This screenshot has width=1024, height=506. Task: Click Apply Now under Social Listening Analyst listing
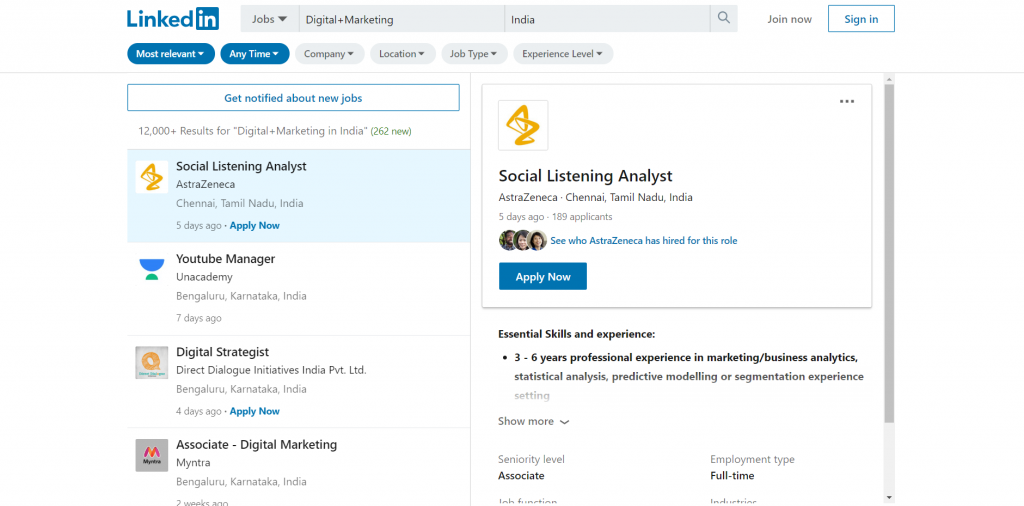click(255, 225)
